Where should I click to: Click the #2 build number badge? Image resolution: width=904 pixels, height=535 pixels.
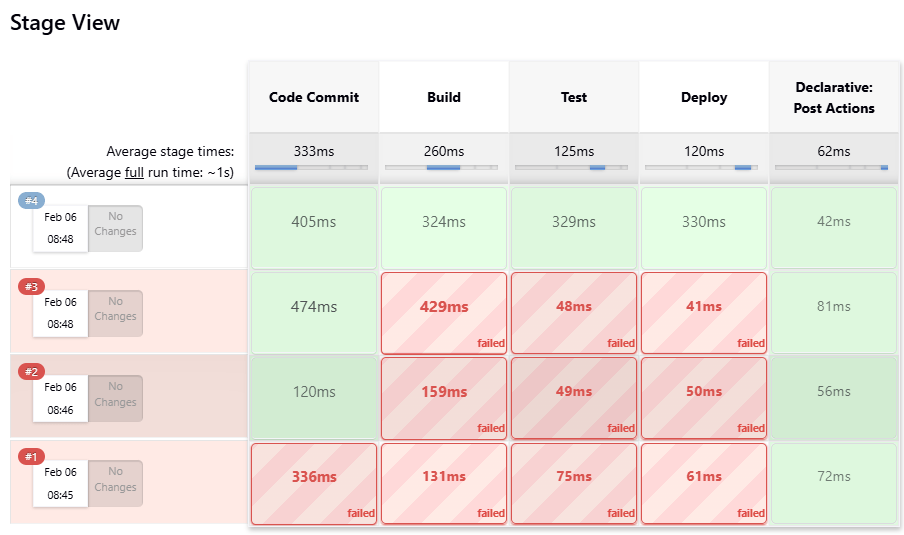coord(30,372)
